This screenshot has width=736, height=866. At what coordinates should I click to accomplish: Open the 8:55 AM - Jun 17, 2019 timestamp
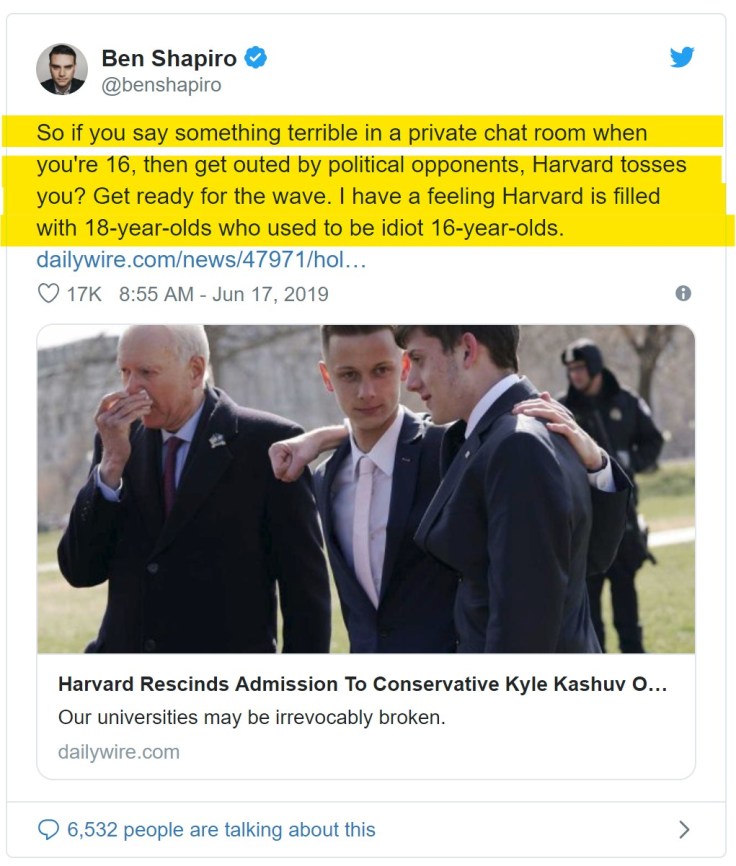tap(223, 294)
